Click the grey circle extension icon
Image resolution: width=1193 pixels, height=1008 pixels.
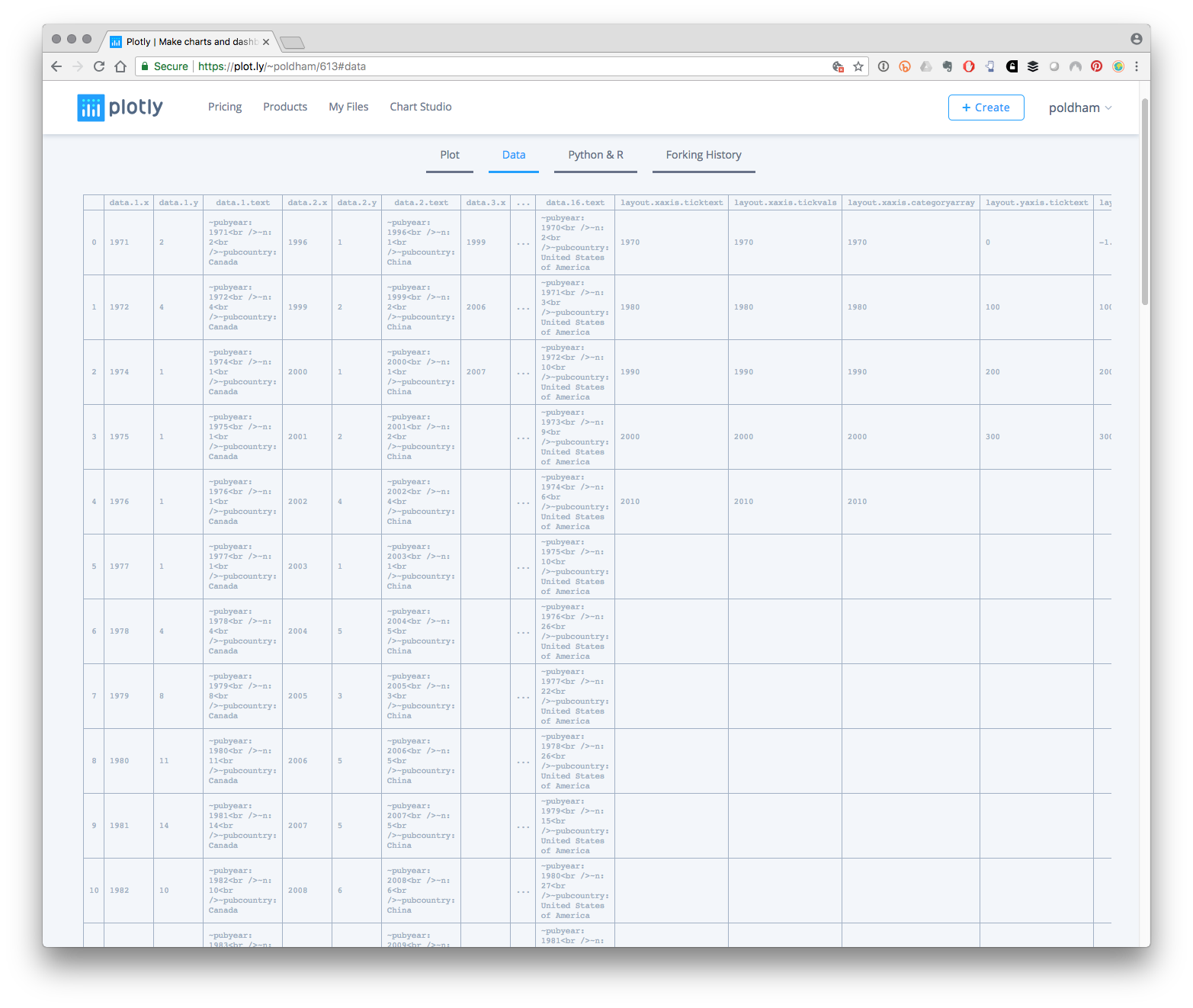tap(1054, 66)
